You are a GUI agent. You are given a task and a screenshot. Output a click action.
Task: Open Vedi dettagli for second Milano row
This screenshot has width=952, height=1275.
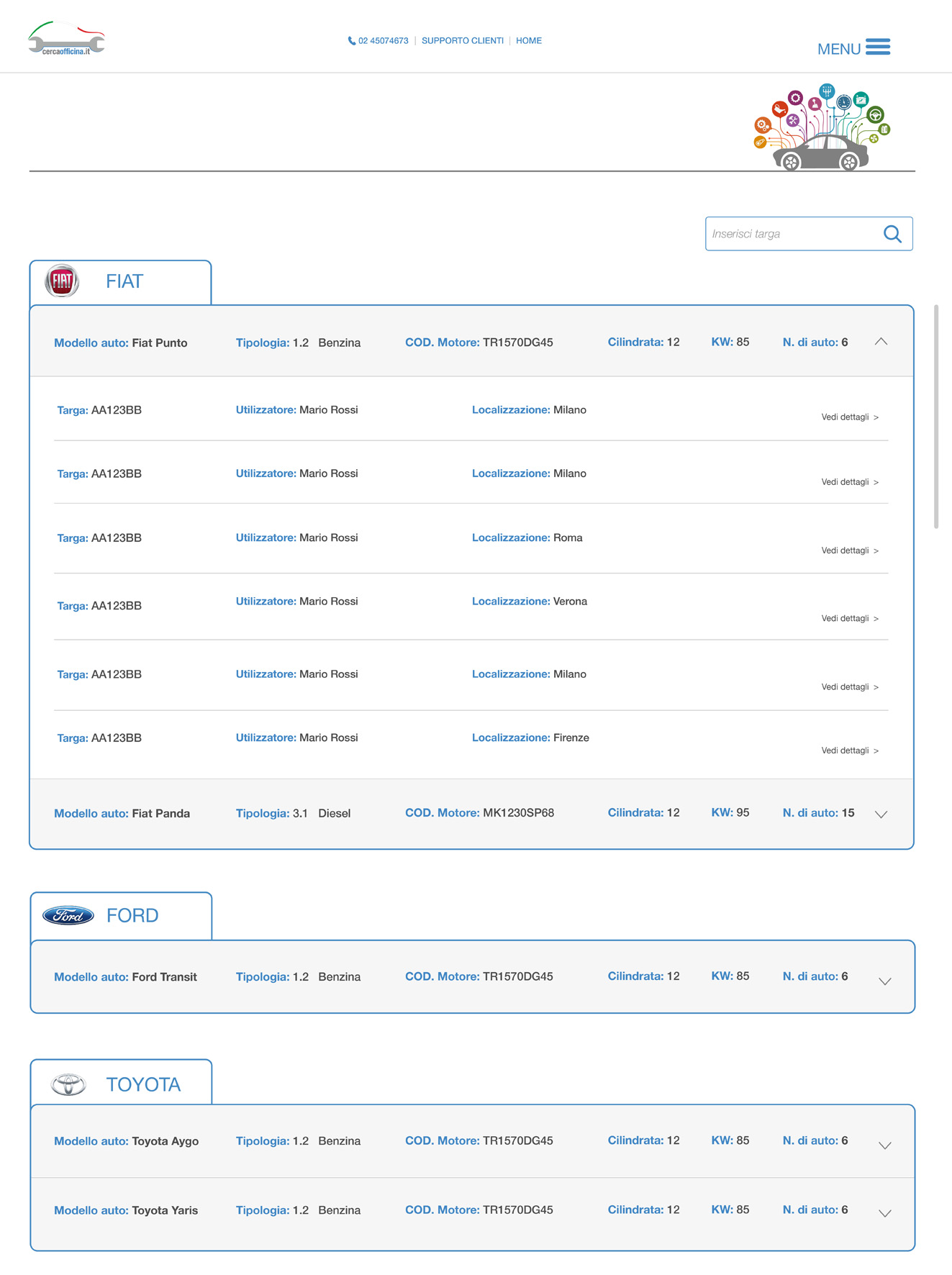(x=850, y=482)
